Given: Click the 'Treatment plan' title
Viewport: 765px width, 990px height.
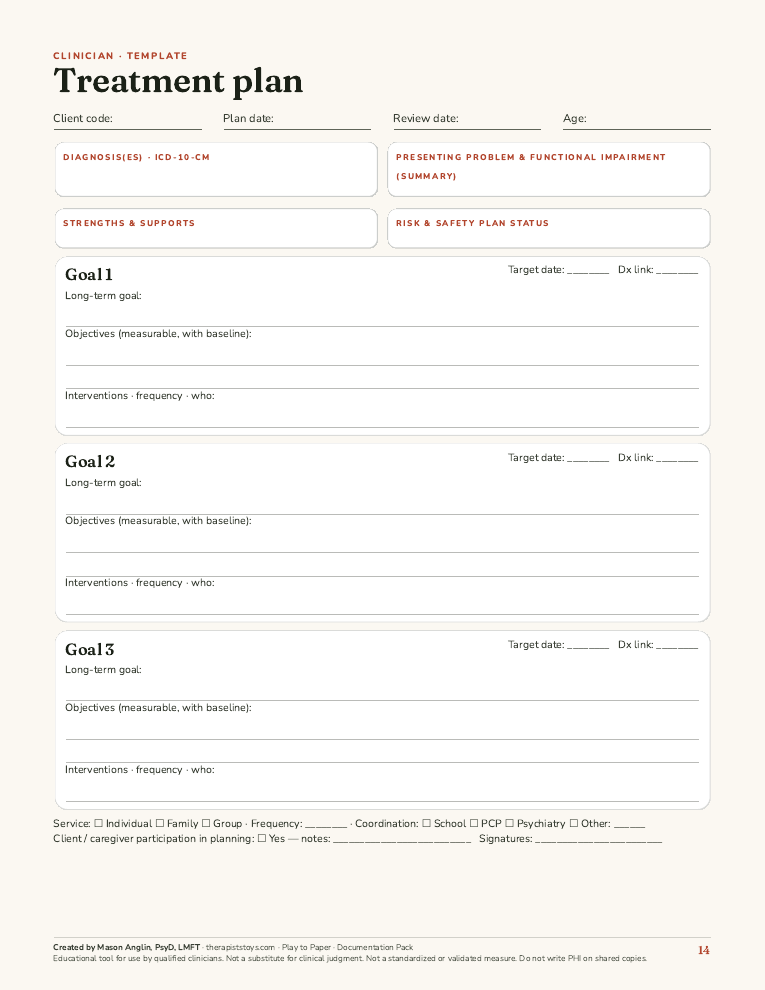Looking at the screenshot, I should [x=178, y=81].
